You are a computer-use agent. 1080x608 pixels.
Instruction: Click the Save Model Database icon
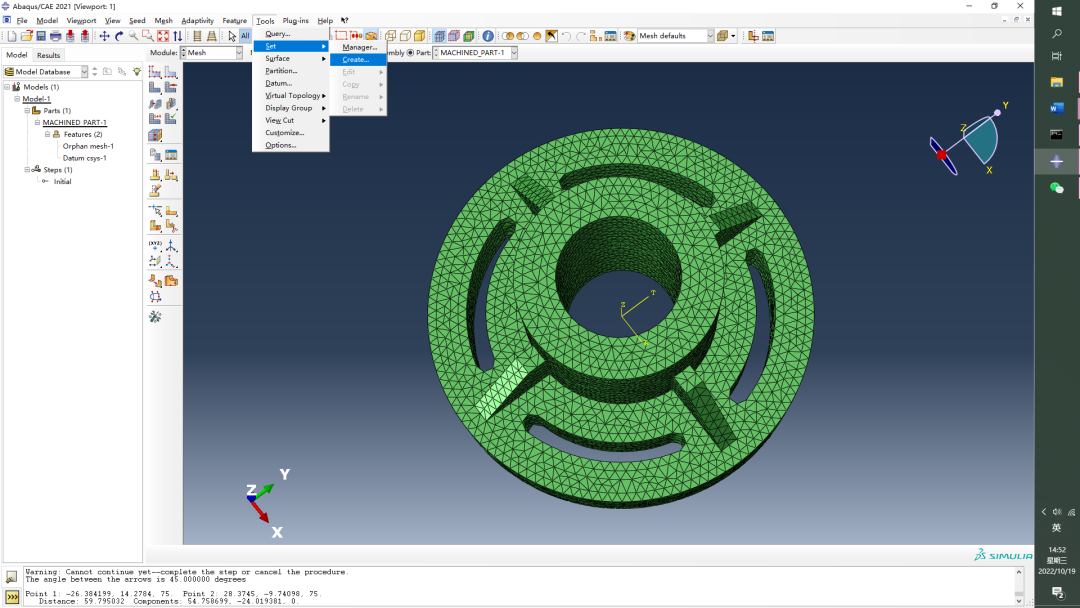point(41,36)
